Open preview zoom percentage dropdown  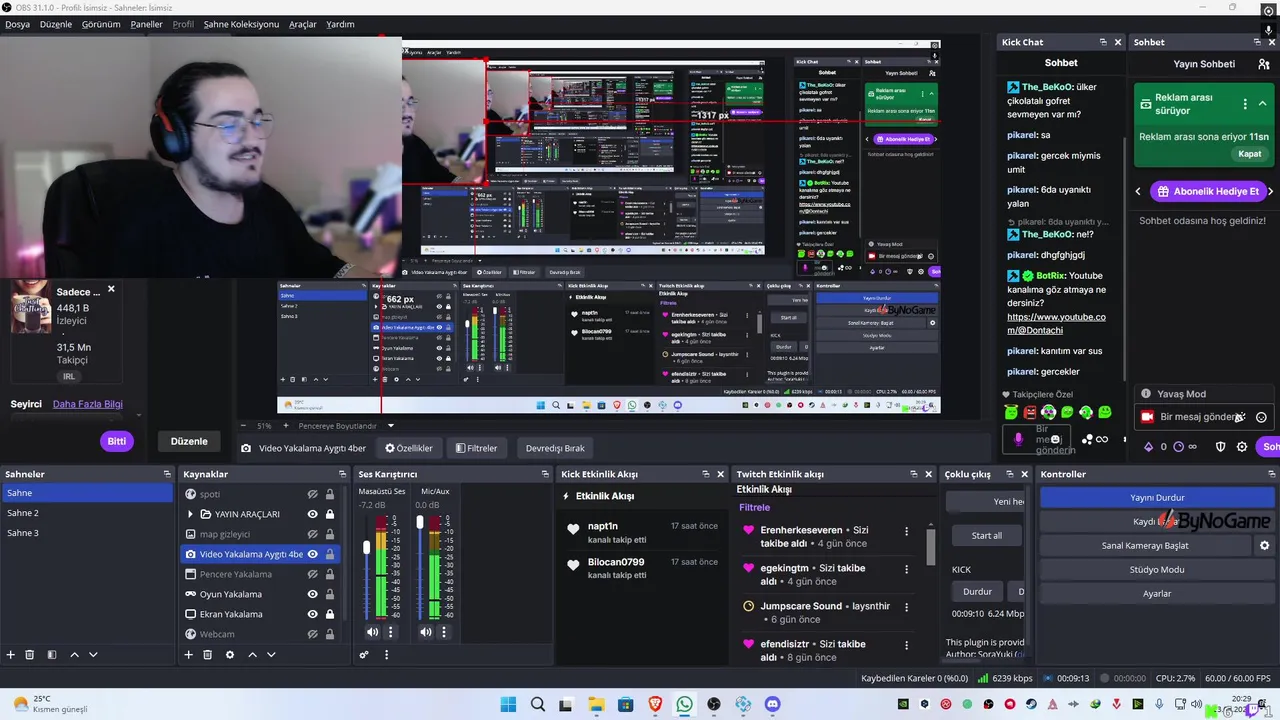coord(264,426)
